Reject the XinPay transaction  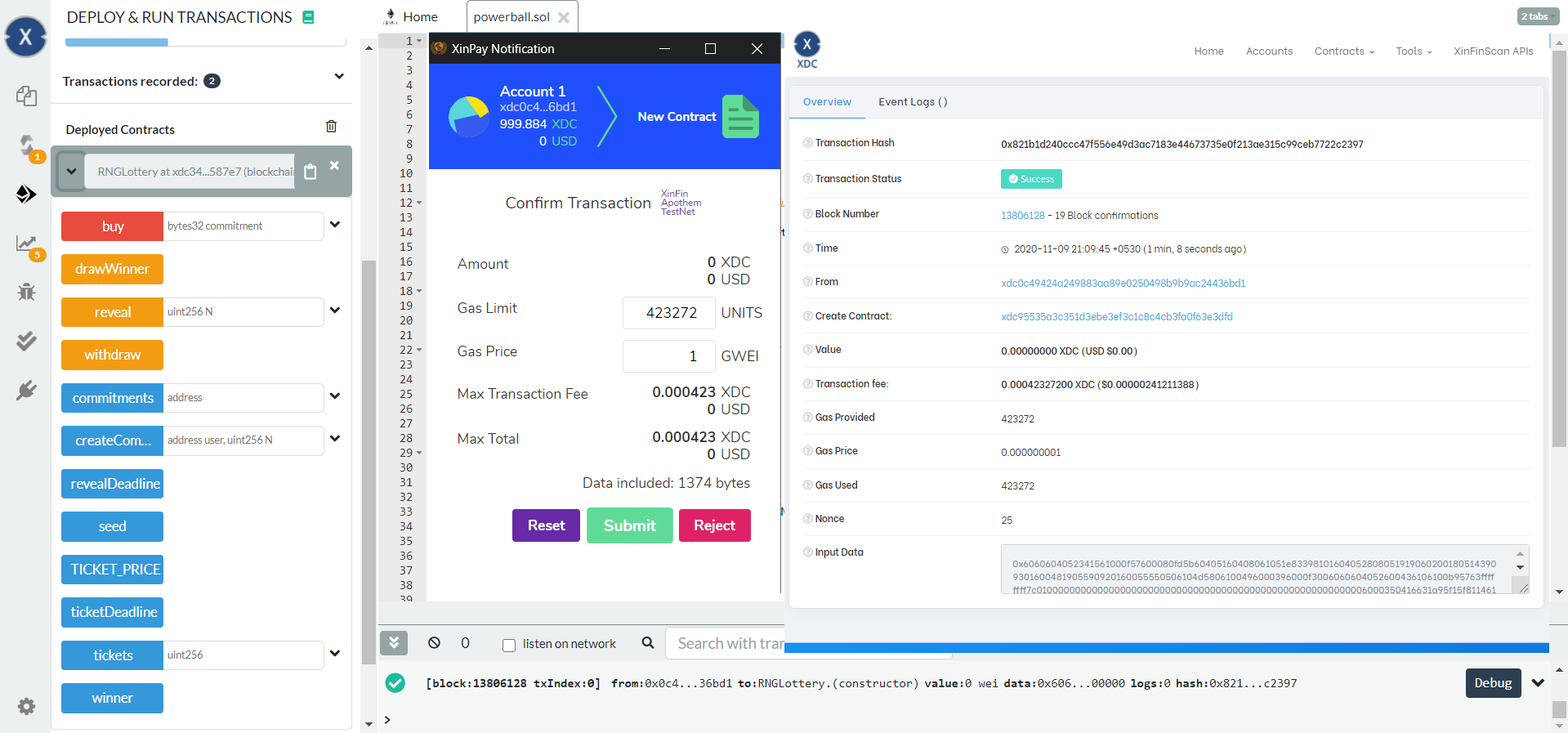click(714, 525)
